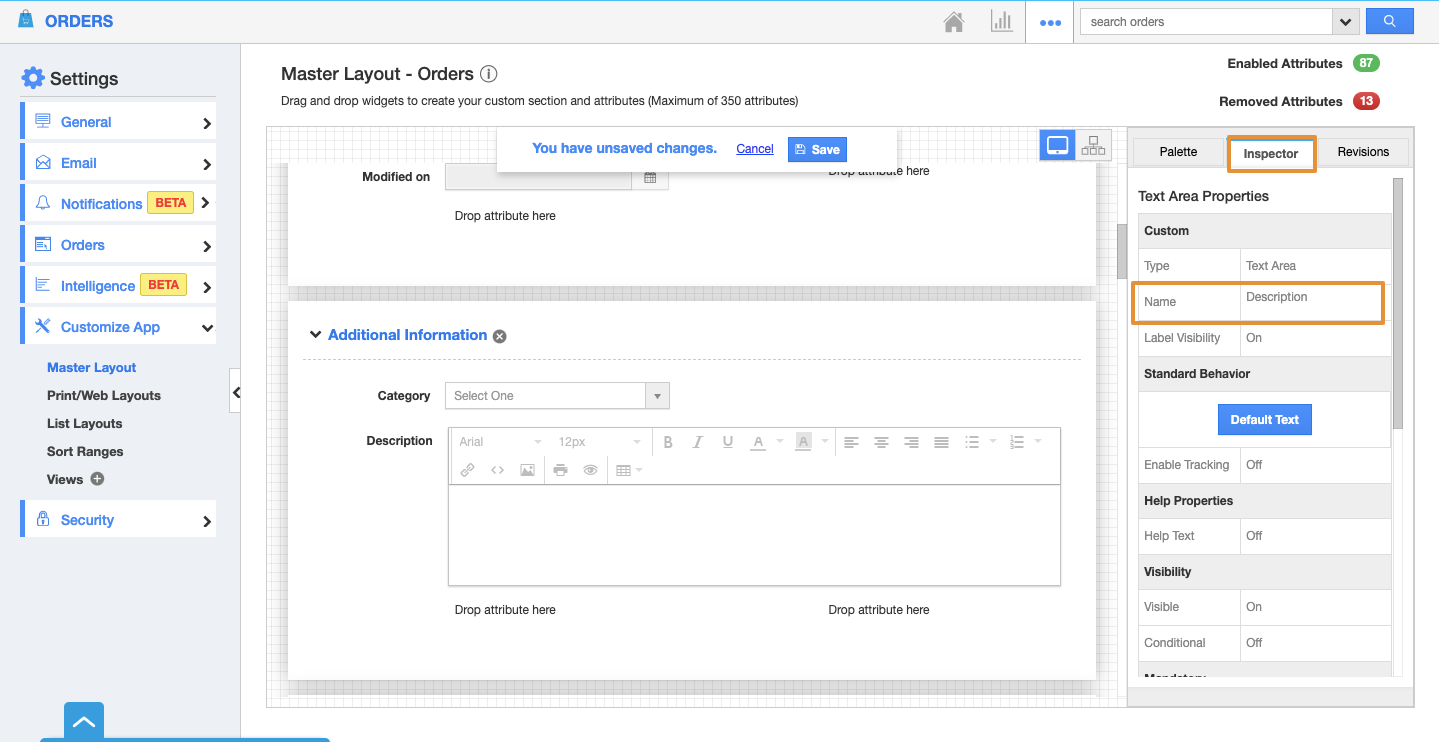
Task: Open the Revisions tab
Action: click(1363, 152)
